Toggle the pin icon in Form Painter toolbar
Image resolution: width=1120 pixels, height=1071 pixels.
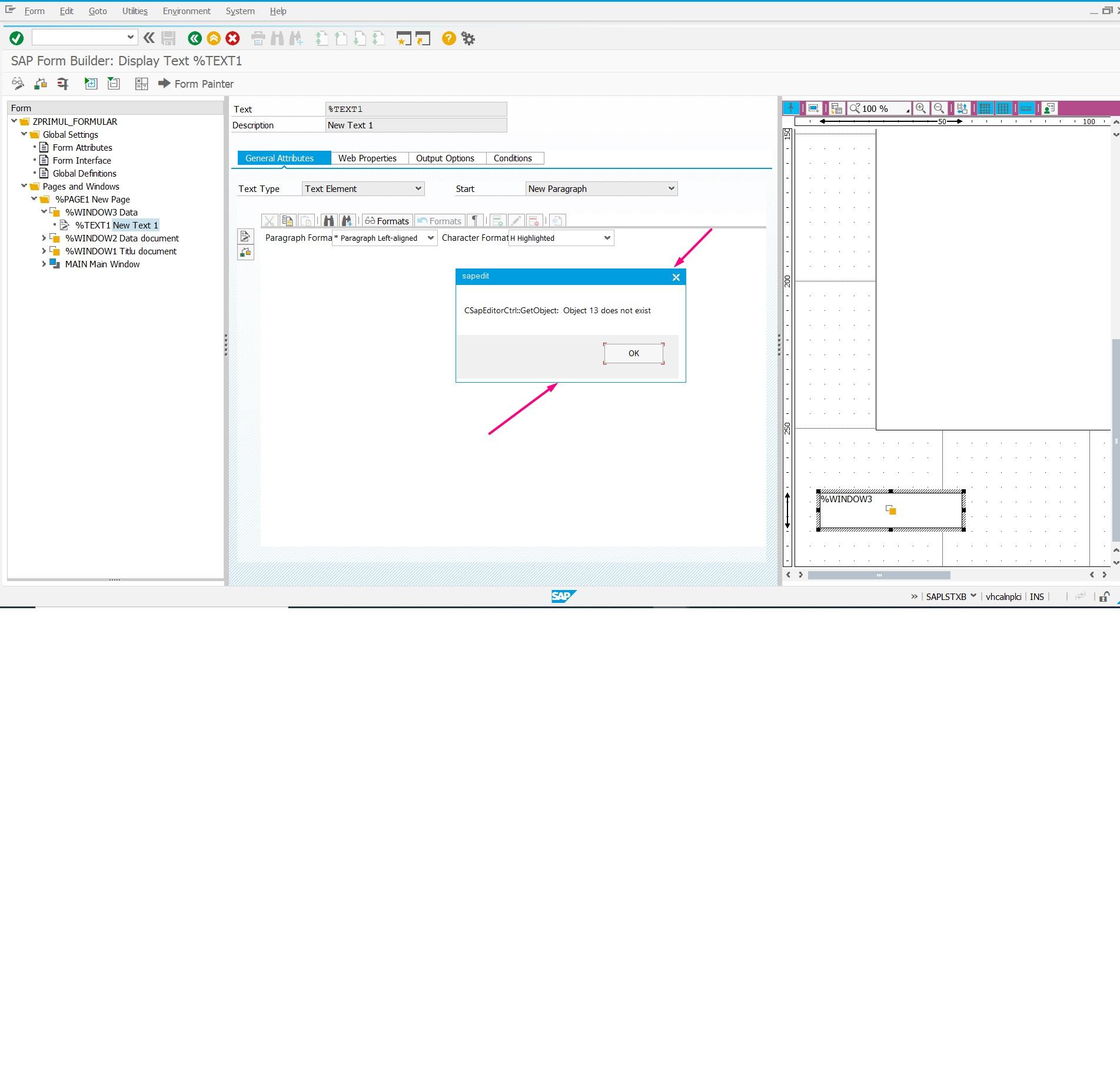click(791, 108)
